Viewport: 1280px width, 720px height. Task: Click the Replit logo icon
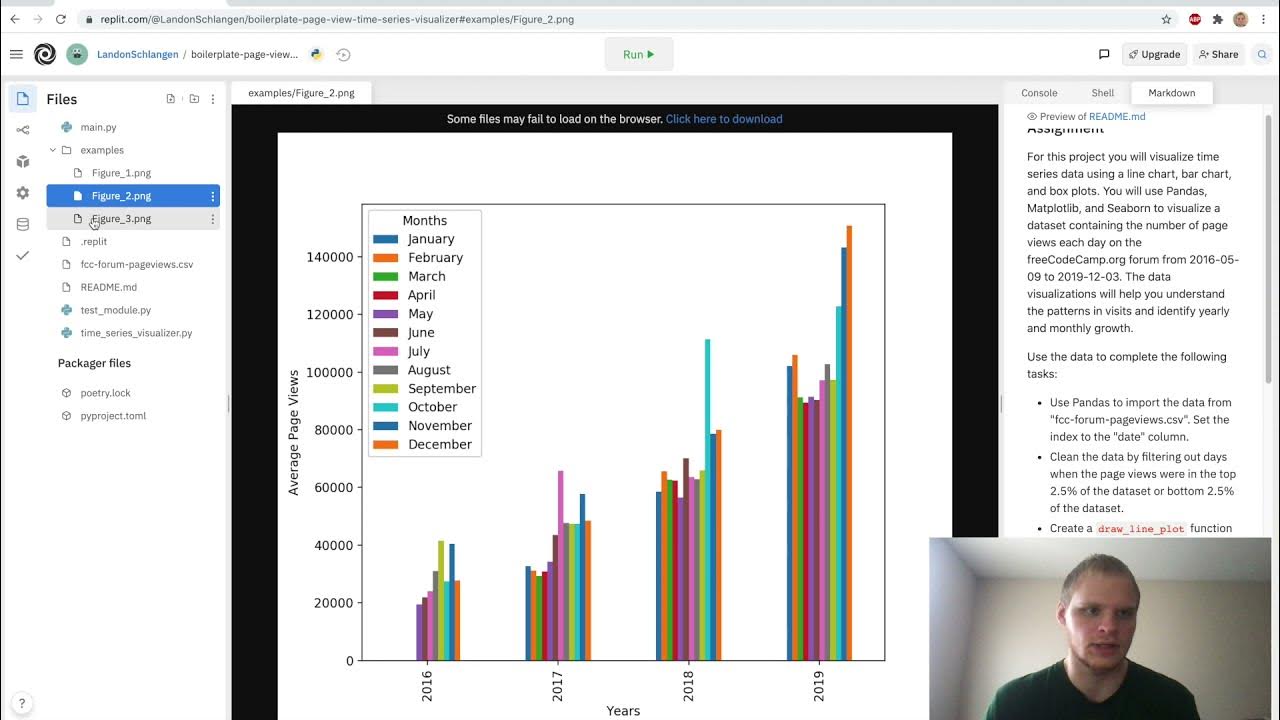pyautogui.click(x=45, y=54)
